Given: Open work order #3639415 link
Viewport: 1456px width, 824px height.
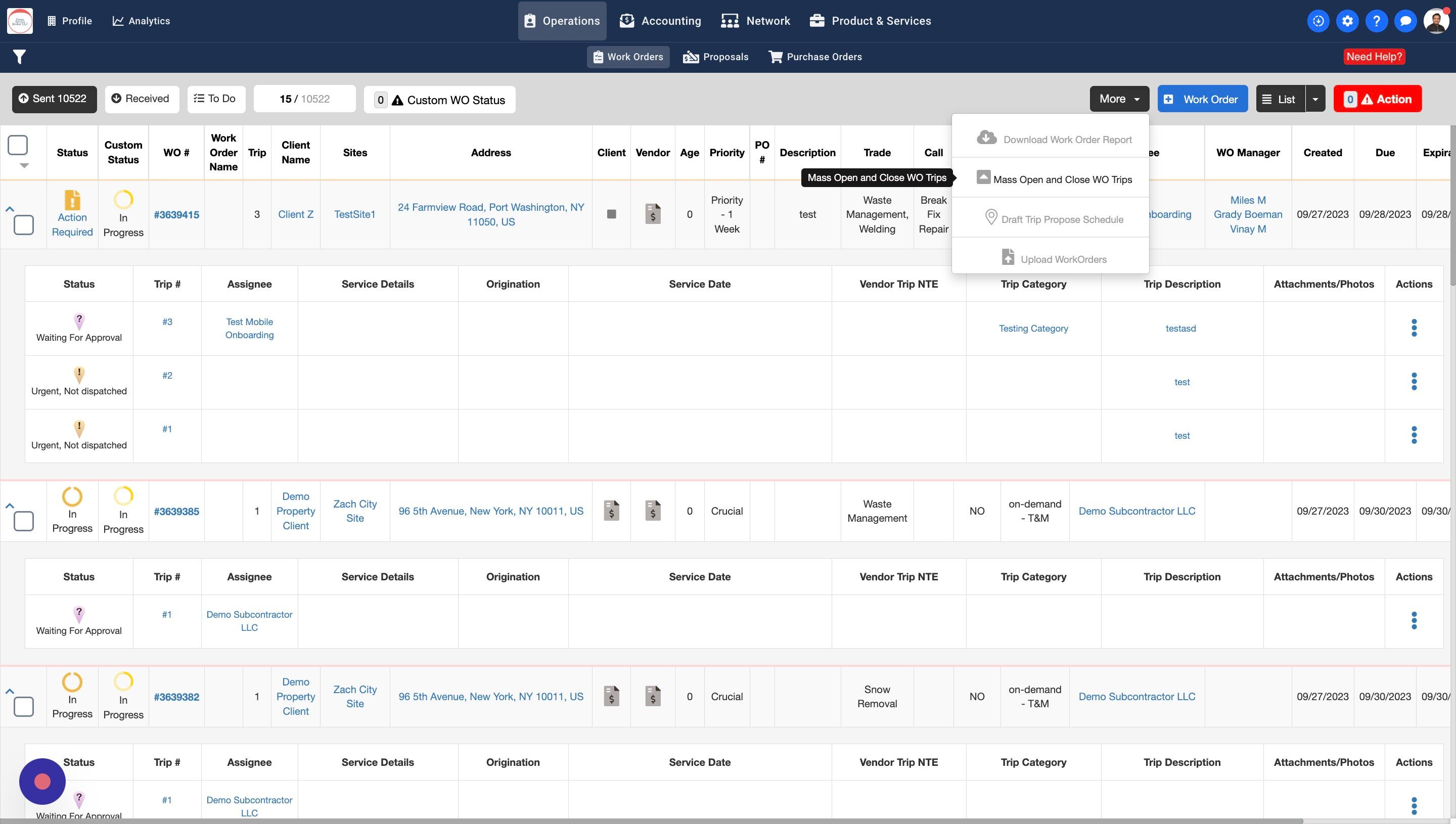Looking at the screenshot, I should [176, 214].
